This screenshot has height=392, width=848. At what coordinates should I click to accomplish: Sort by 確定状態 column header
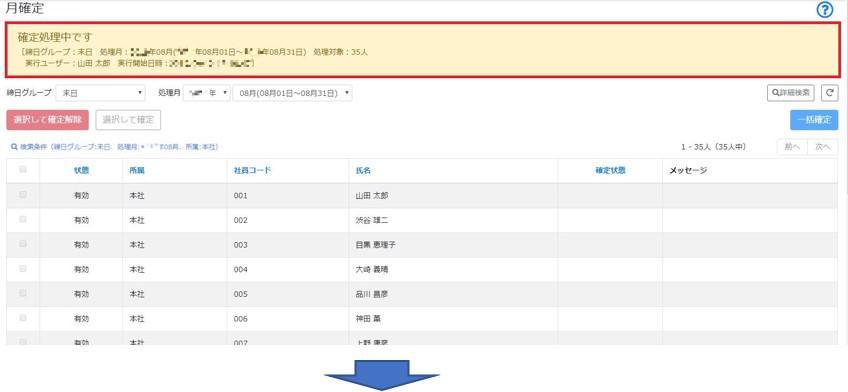pos(610,170)
